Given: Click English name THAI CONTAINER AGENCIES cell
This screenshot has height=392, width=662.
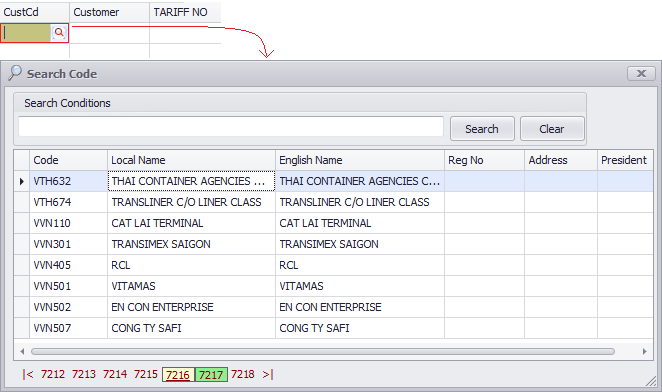Looking at the screenshot, I should (360, 181).
